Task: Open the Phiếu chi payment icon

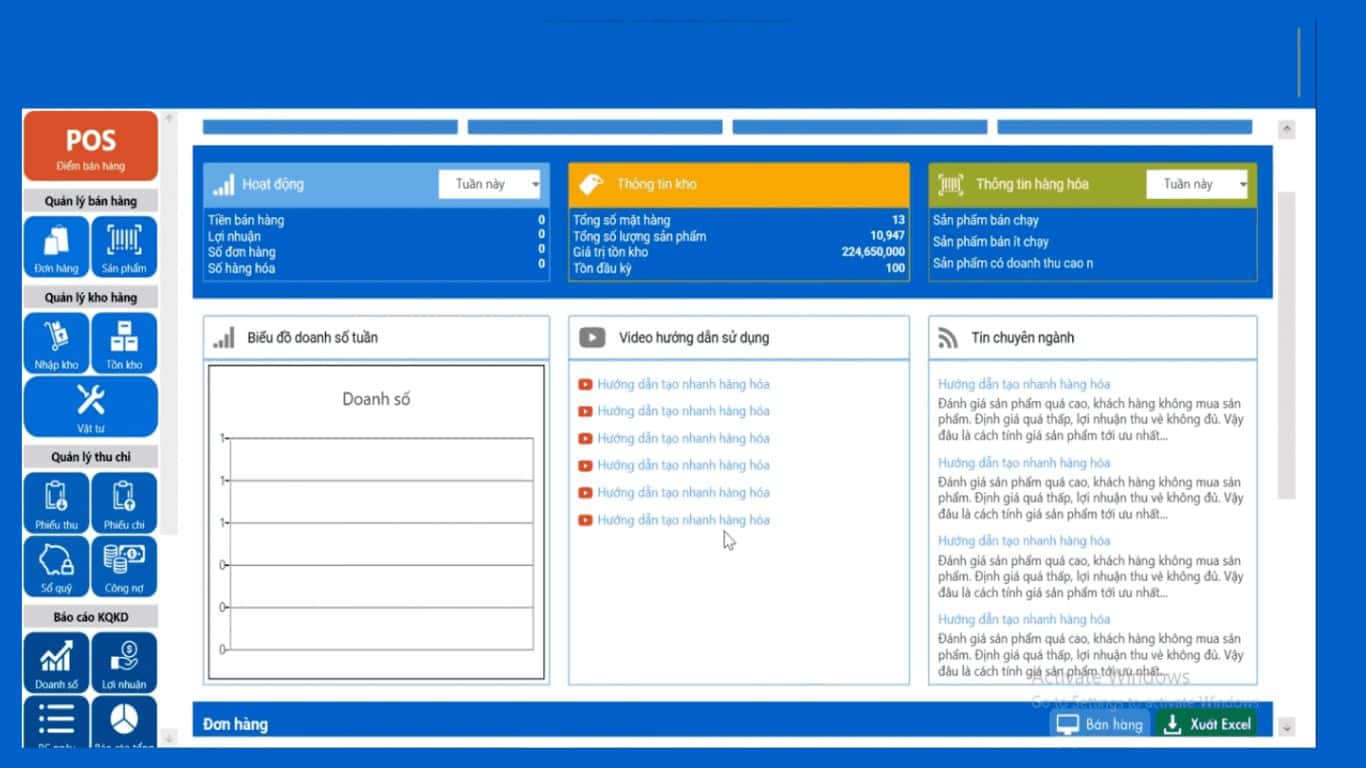Action: [124, 503]
